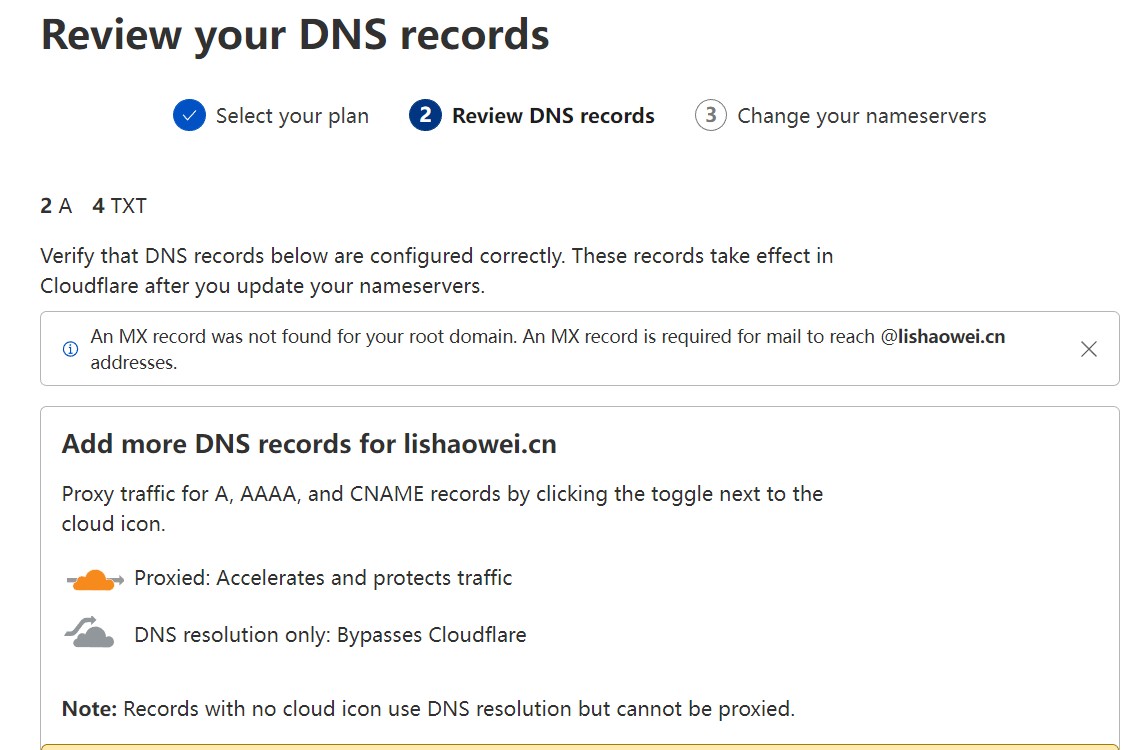Go back to Select your plan step
The height and width of the screenshot is (750, 1133).
pos(292,116)
